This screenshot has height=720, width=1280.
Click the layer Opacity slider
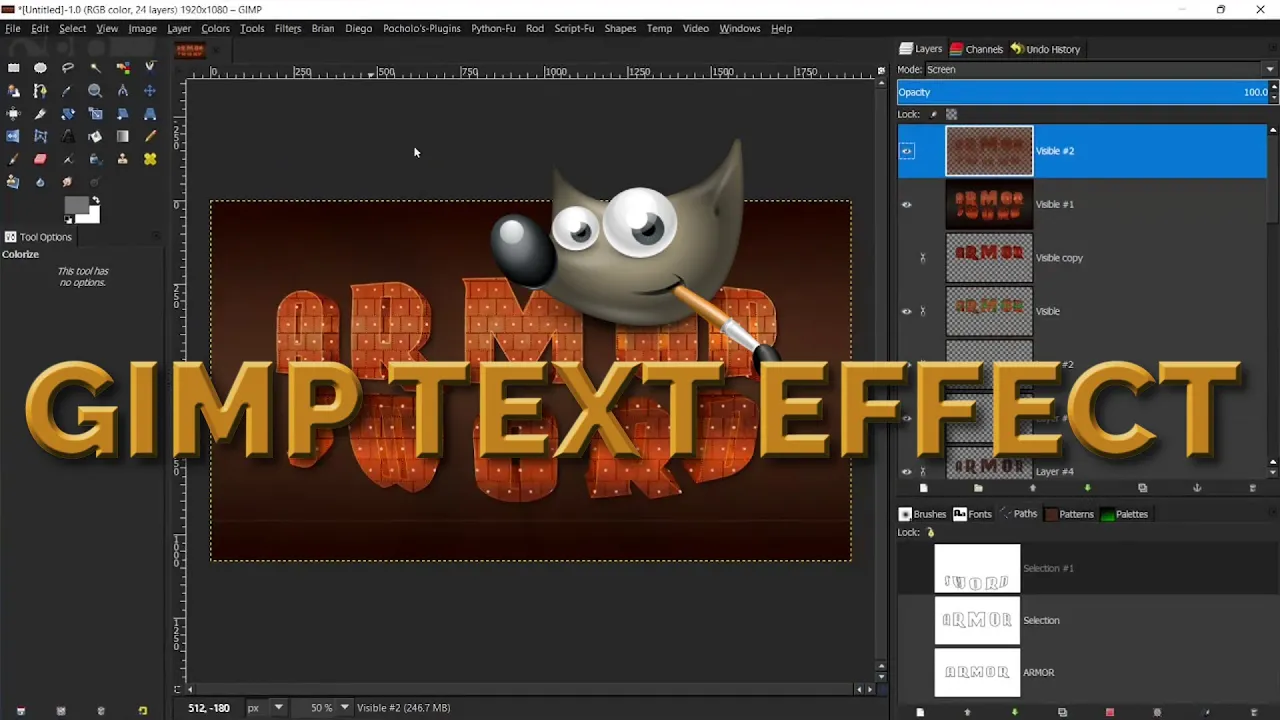pyautogui.click(x=1083, y=92)
